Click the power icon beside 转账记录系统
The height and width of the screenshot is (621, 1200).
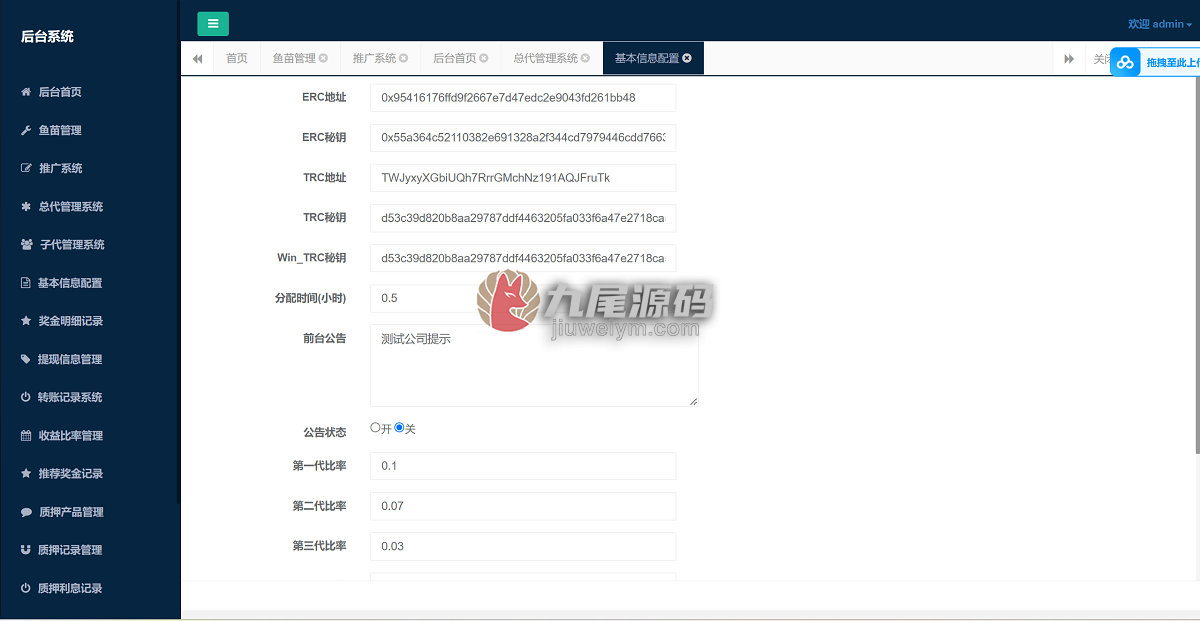(26, 397)
